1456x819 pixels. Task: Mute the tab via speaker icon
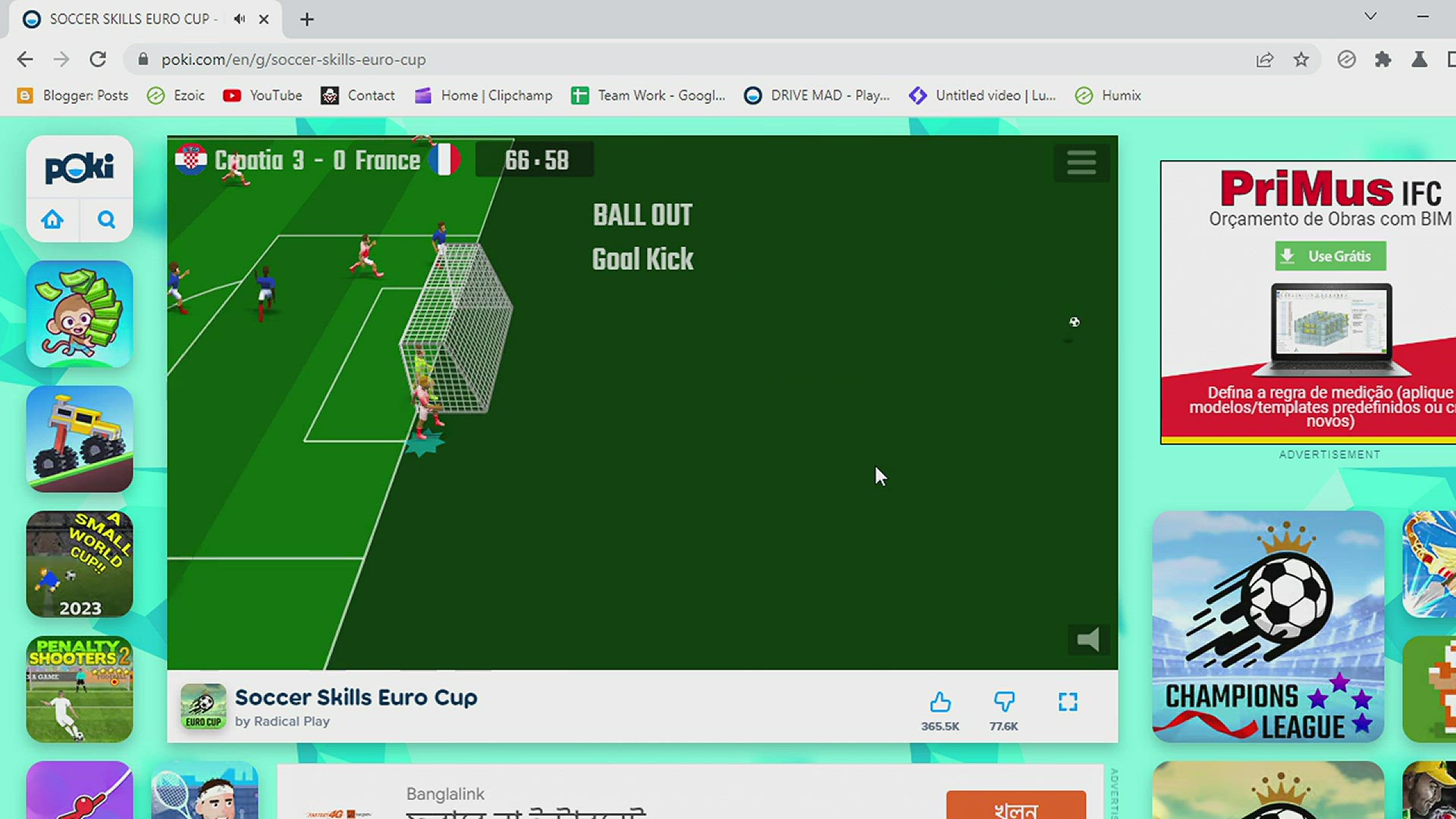(240, 19)
